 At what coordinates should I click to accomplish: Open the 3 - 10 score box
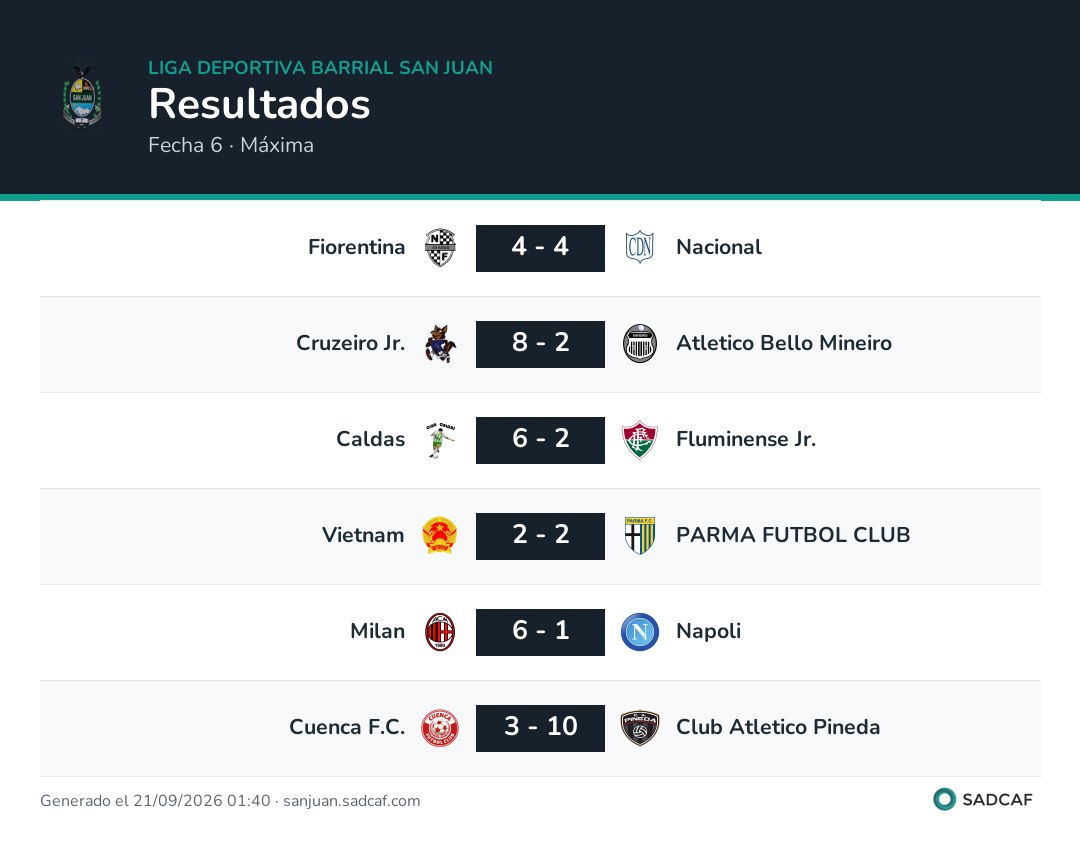(541, 728)
